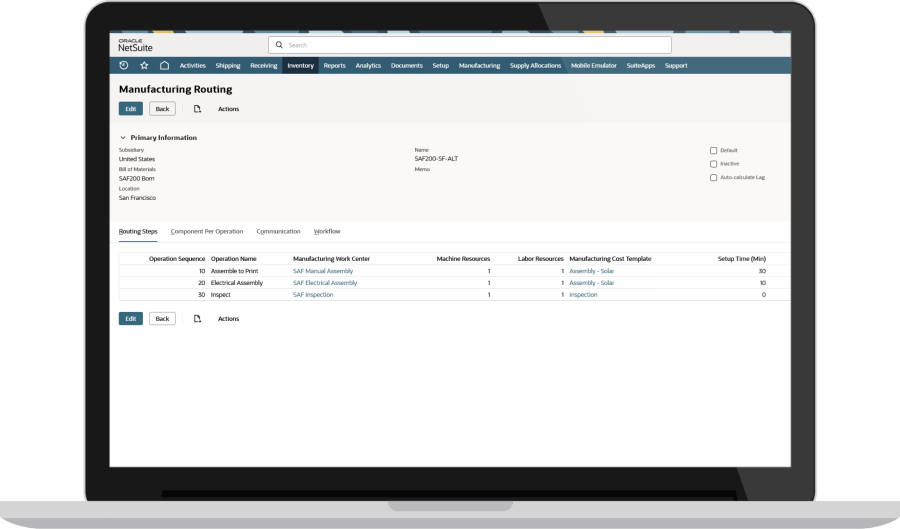Collapse the Primary Information section
Screen dimensions: 900x529
click(x=123, y=138)
